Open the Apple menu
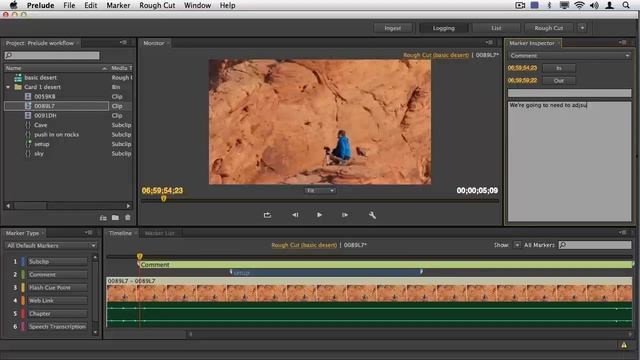Screen dimensions: 640x360 [x=13, y=5]
